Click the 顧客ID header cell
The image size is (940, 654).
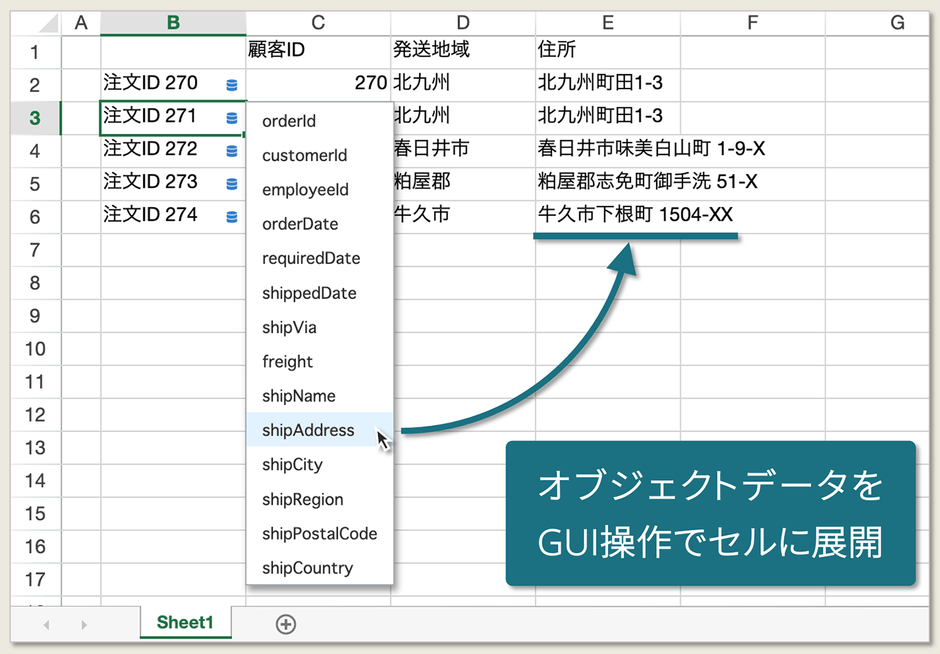tap(317, 50)
